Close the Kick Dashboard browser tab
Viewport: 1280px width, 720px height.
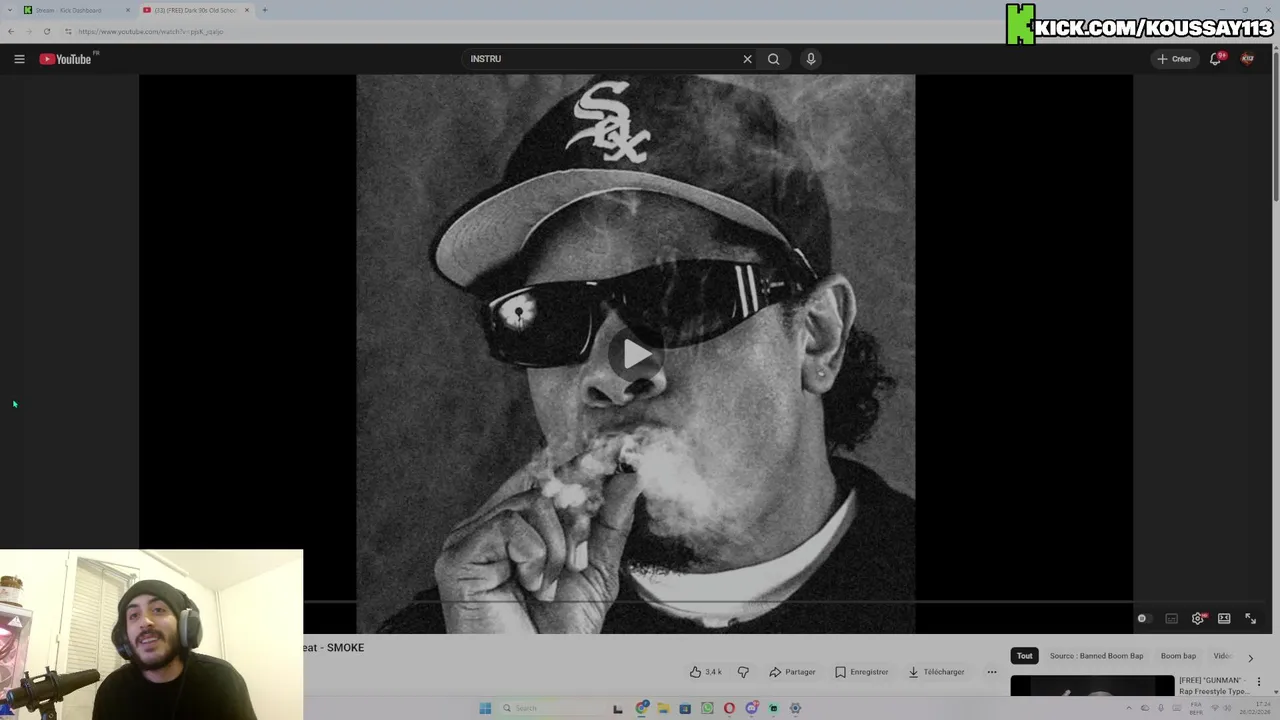[x=127, y=10]
